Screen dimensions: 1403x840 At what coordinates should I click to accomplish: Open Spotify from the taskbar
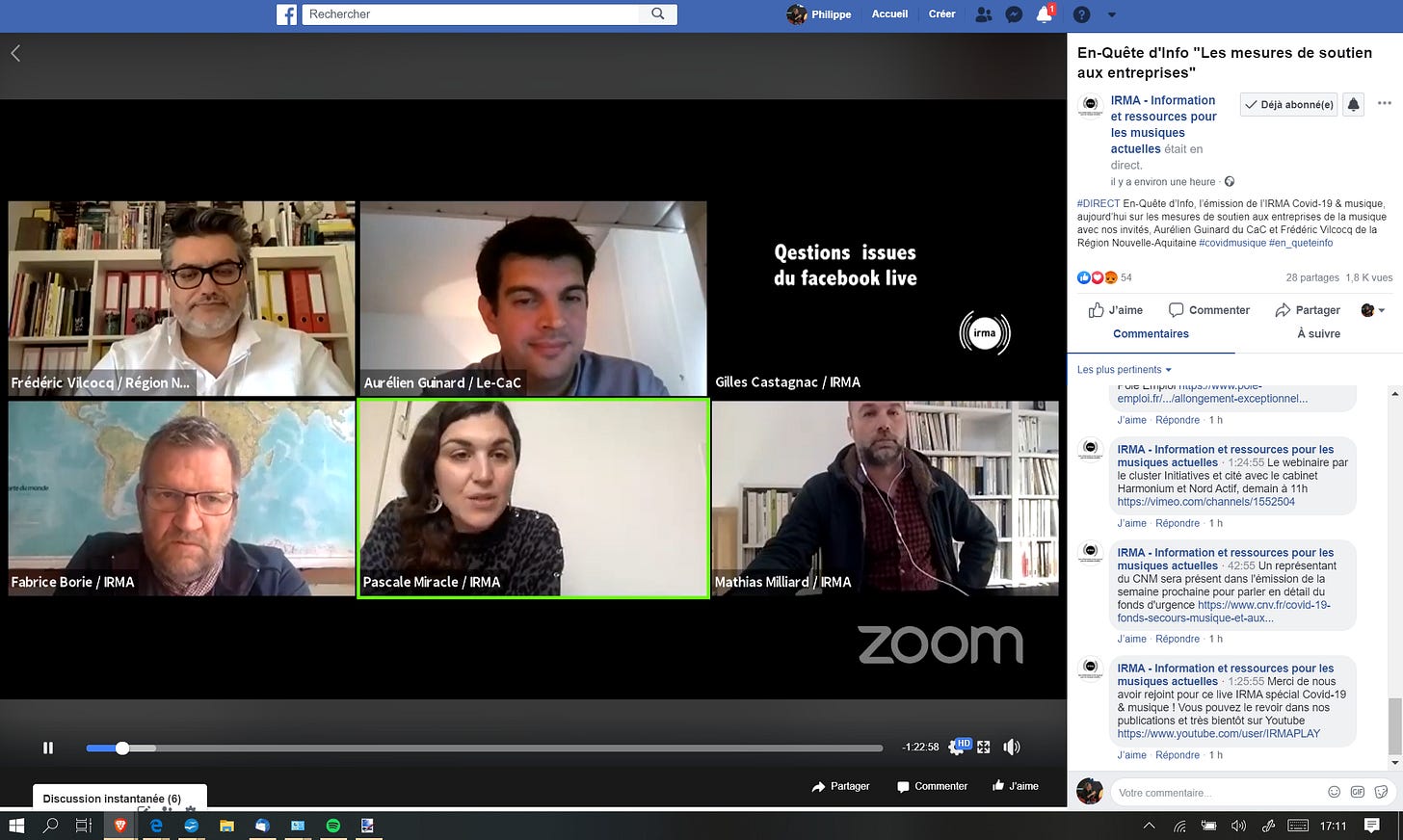point(332,826)
